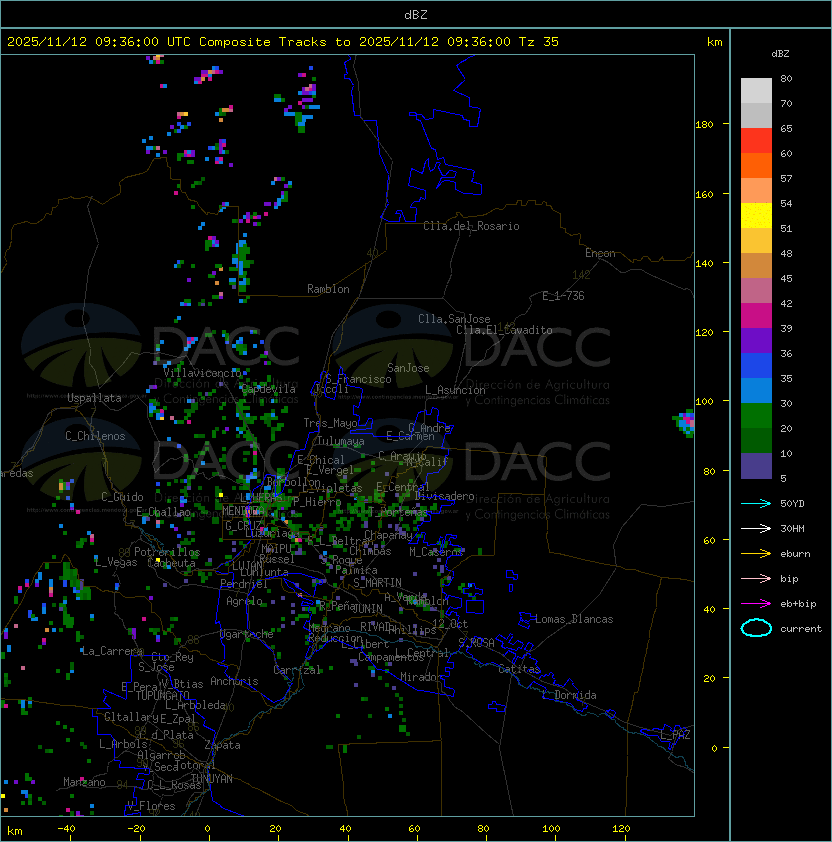Click the Composite Tracks timestamp header text

click(x=283, y=42)
